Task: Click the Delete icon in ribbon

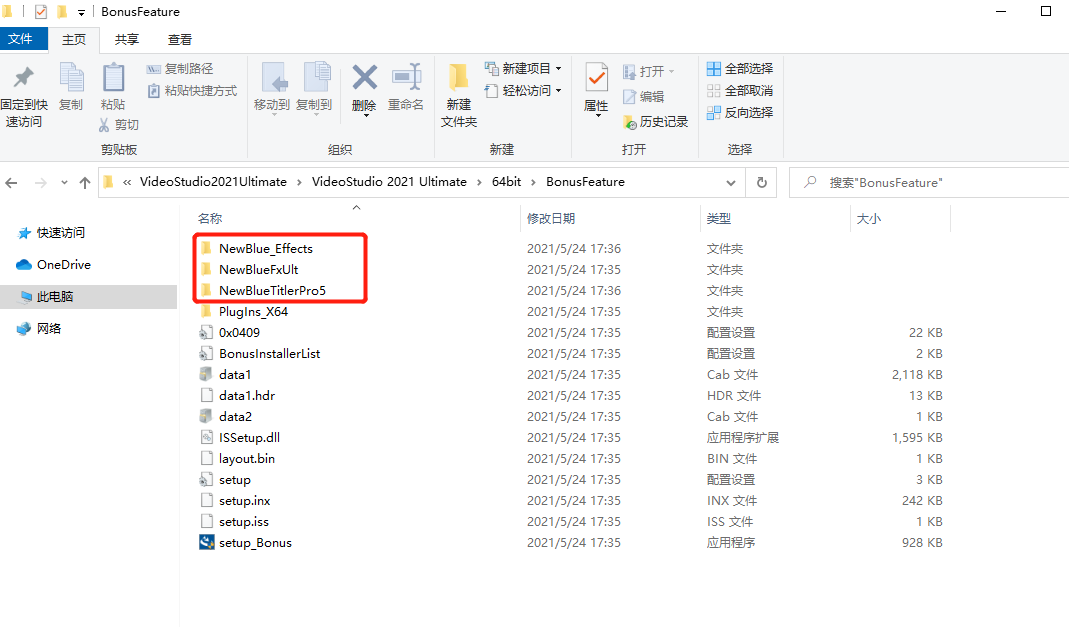Action: point(364,88)
